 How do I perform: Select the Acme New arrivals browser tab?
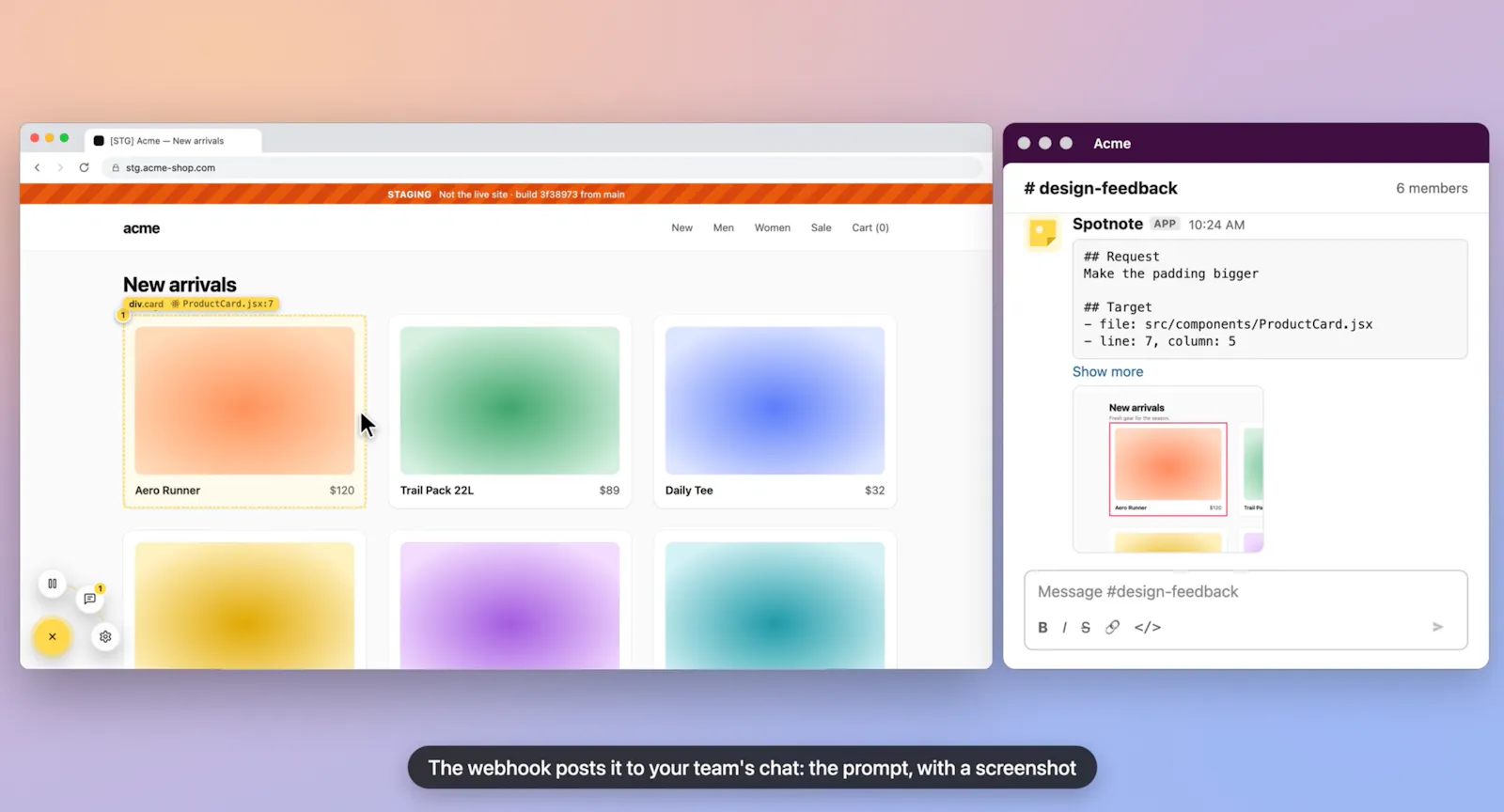[174, 141]
